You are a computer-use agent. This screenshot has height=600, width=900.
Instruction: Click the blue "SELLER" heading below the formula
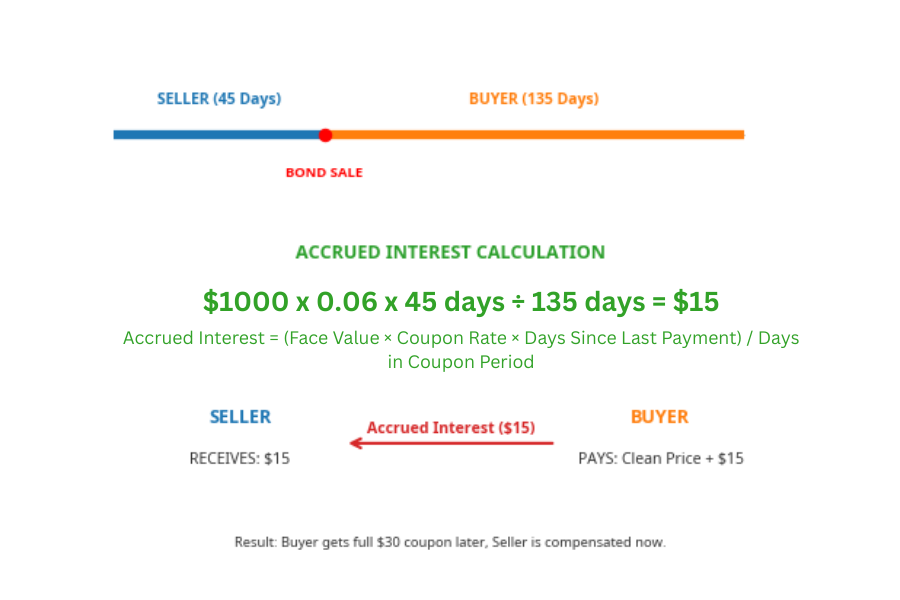240,417
